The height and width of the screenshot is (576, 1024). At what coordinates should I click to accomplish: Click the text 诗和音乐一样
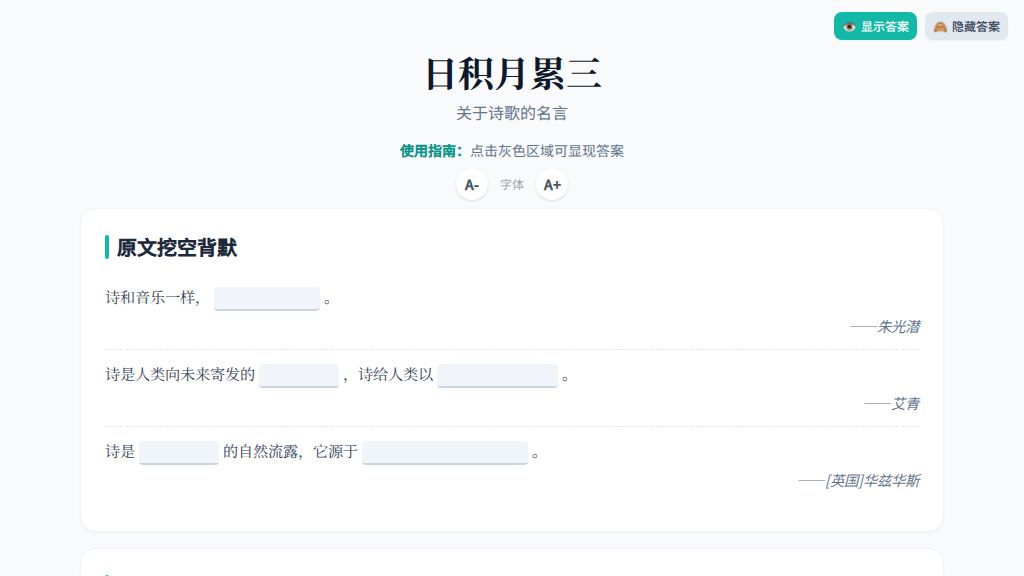coord(153,298)
